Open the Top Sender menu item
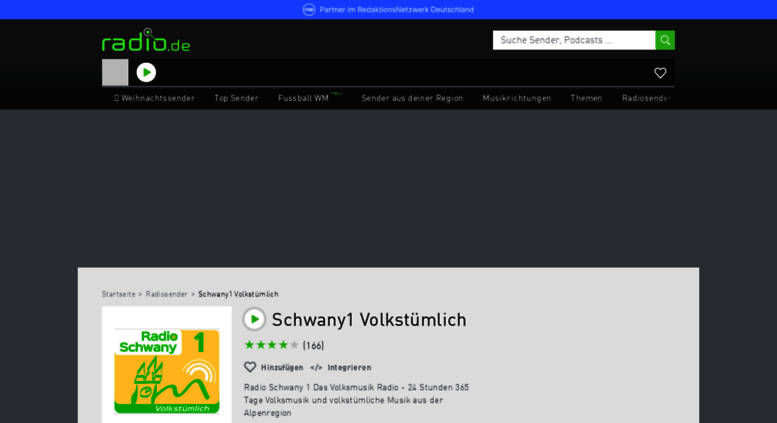Image resolution: width=777 pixels, height=423 pixels. tap(236, 98)
